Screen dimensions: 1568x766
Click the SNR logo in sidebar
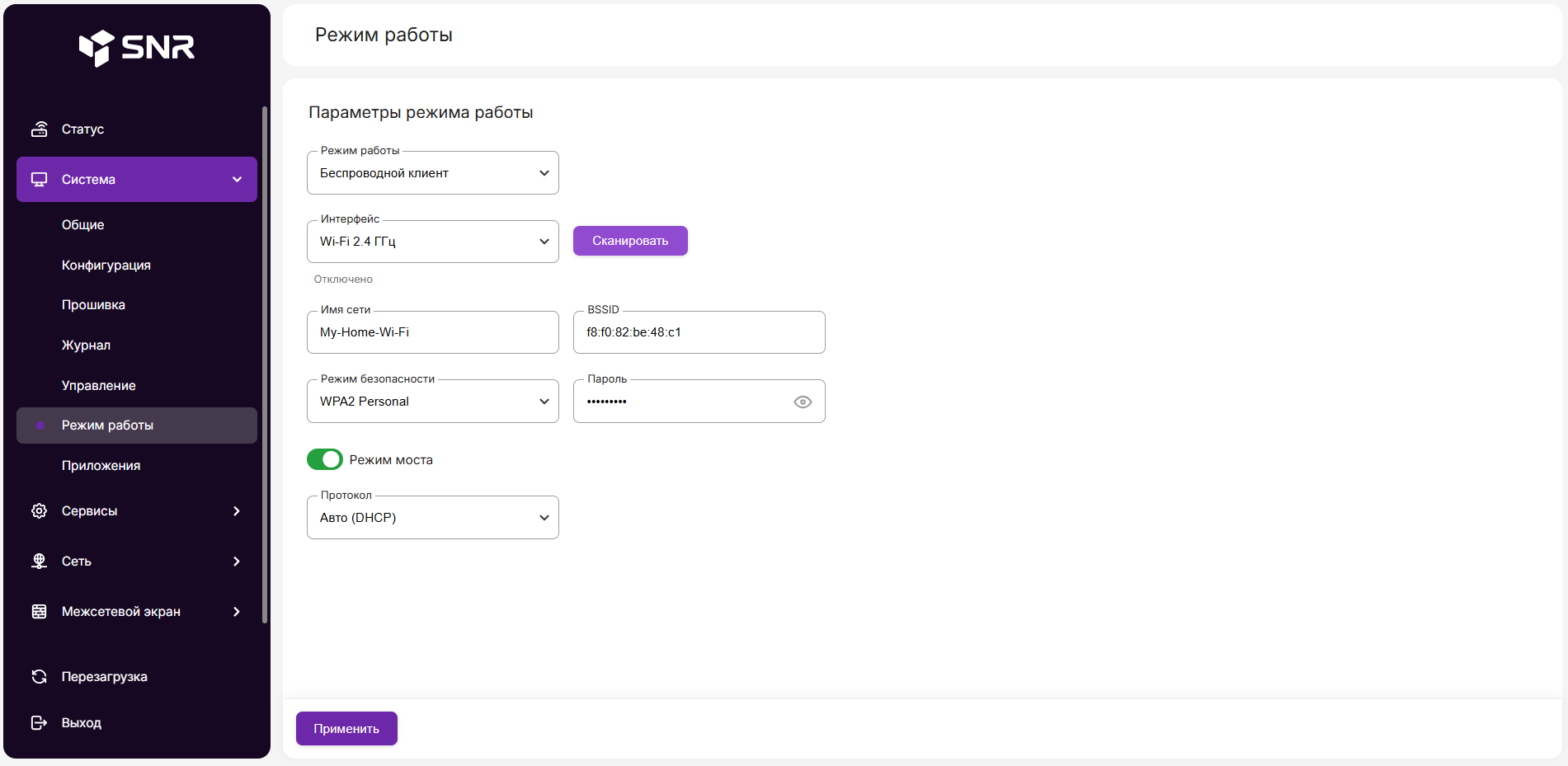pyautogui.click(x=137, y=48)
